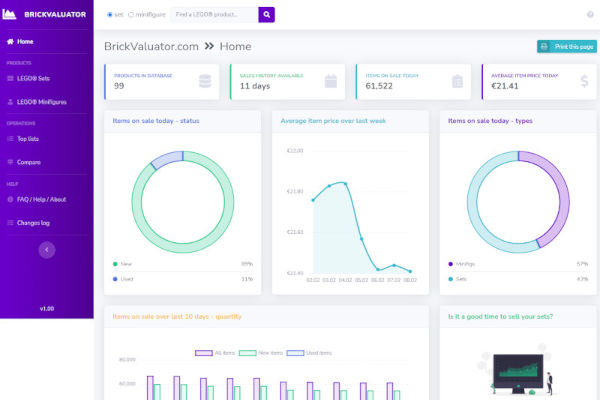Click the Sets legend dot in types chart
This screenshot has height=400, width=600.
pos(450,279)
